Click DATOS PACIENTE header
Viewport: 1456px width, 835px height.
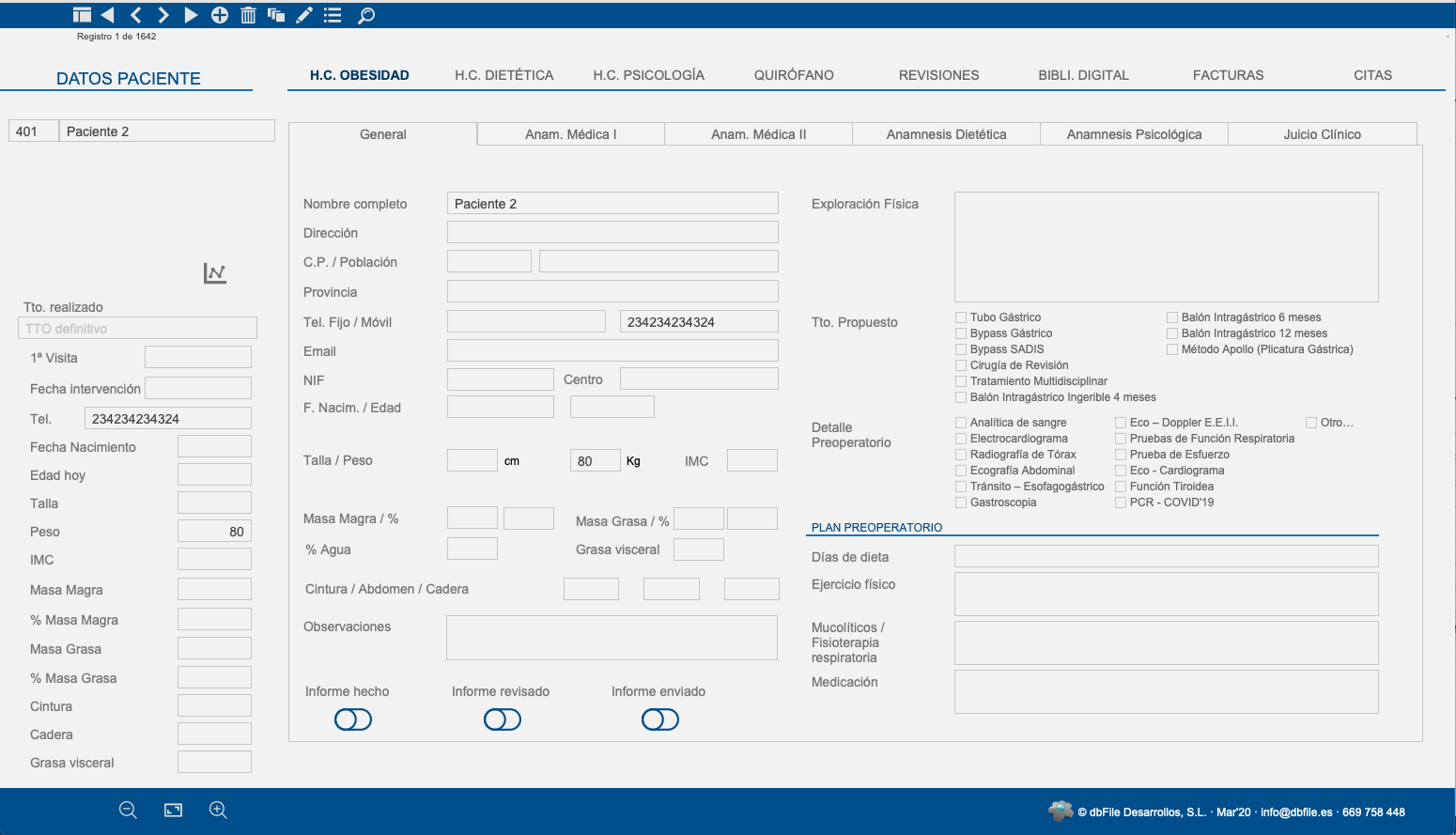tap(129, 79)
